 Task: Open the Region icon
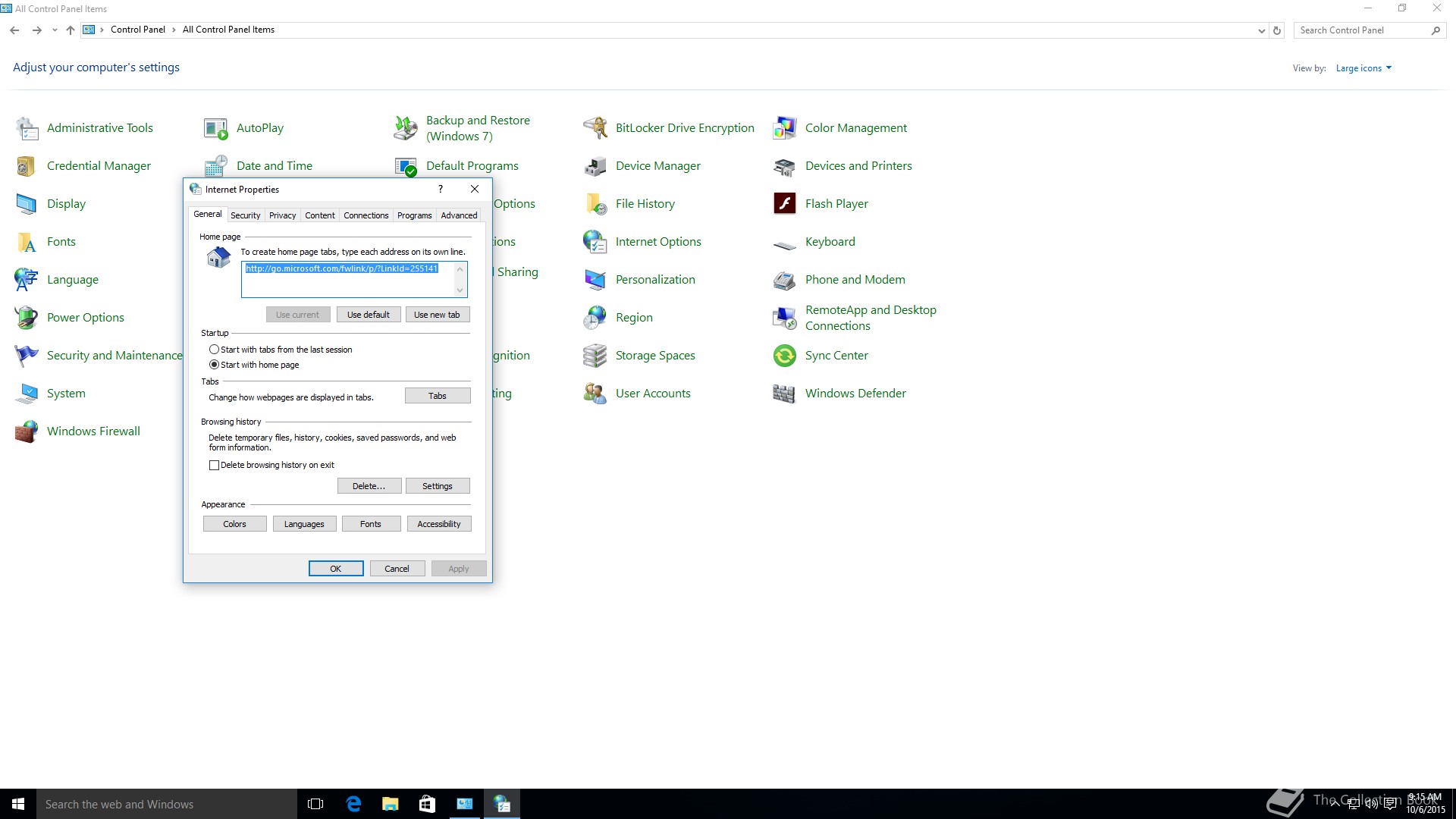[x=595, y=318]
